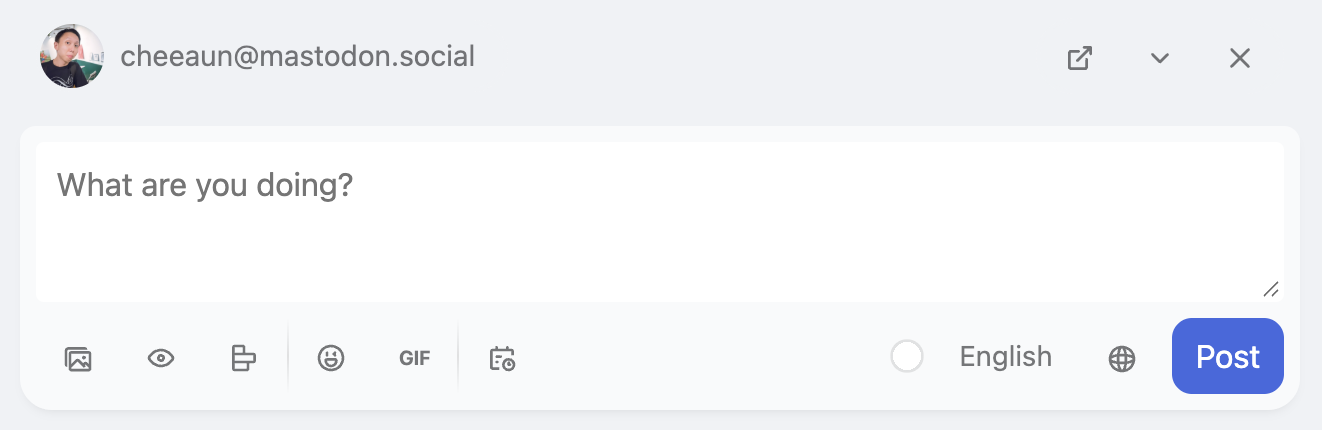
Task: Click the "What are you doing?" placeholder text
Action: click(205, 185)
